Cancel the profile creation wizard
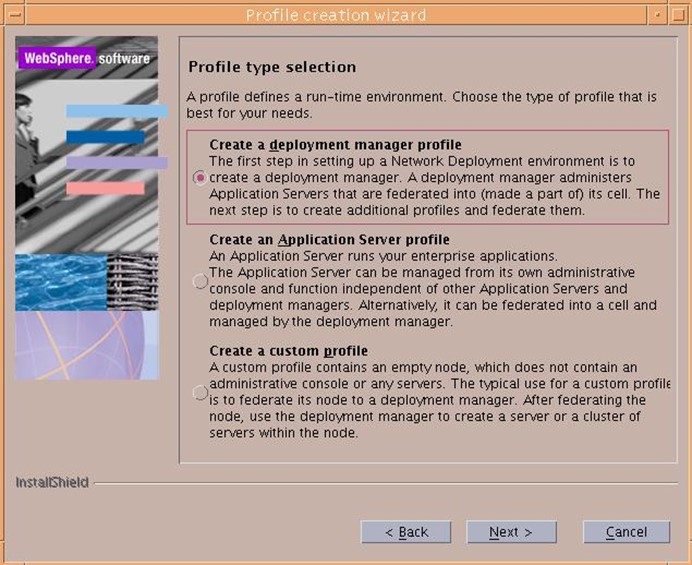The width and height of the screenshot is (692, 565). point(626,532)
